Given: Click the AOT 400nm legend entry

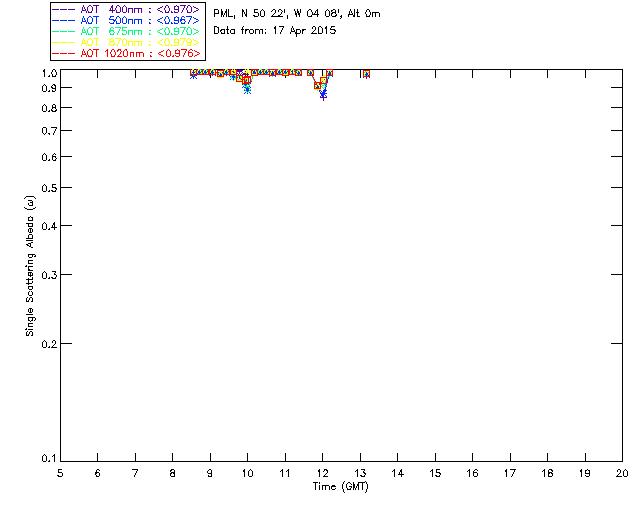Looking at the screenshot, I should click(x=126, y=9).
